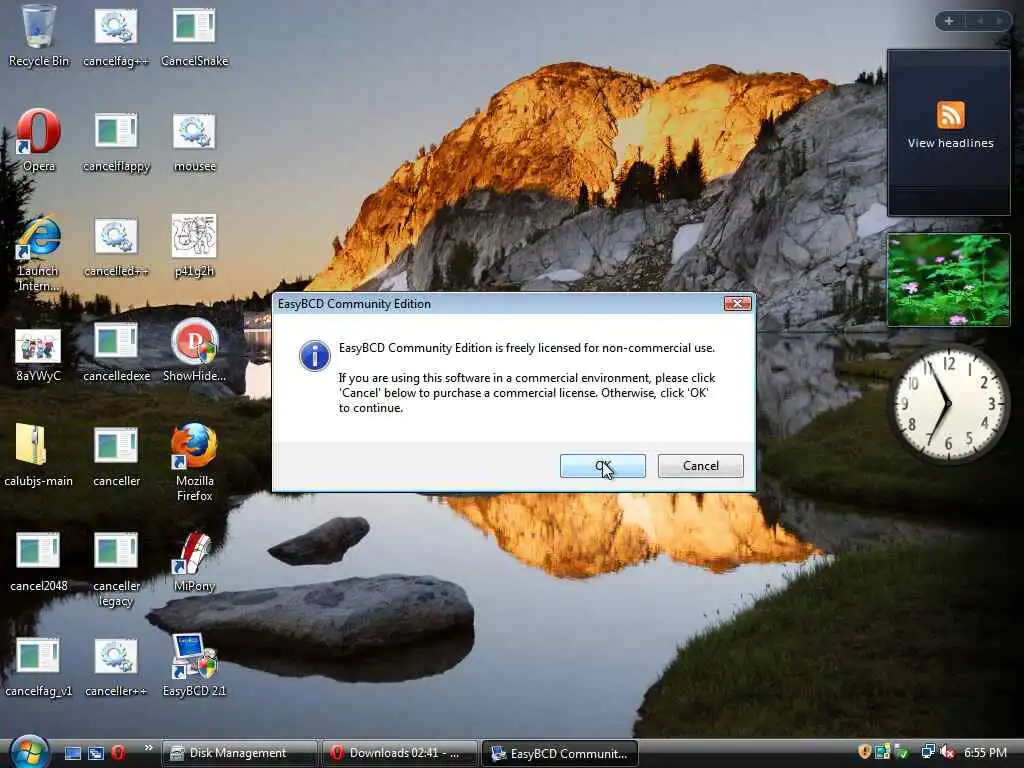Click the green checkmark tray icon

click(902, 752)
